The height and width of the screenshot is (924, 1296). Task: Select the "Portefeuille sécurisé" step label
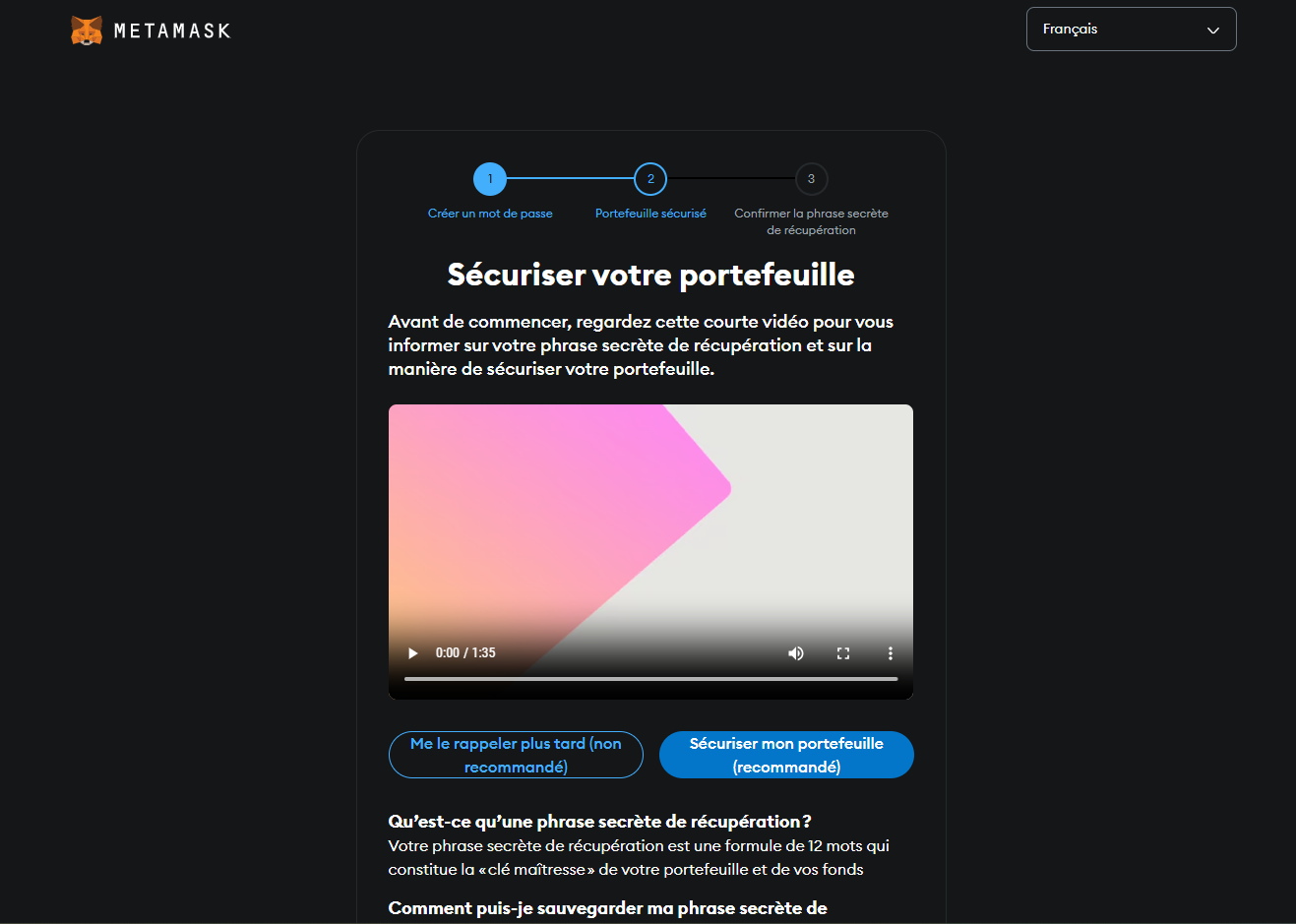point(650,214)
